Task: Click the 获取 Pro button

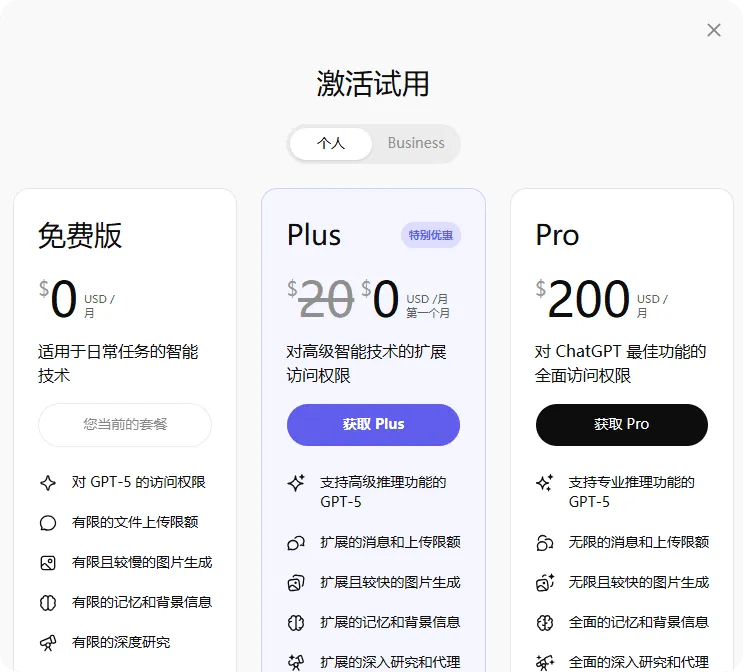Action: (x=622, y=425)
